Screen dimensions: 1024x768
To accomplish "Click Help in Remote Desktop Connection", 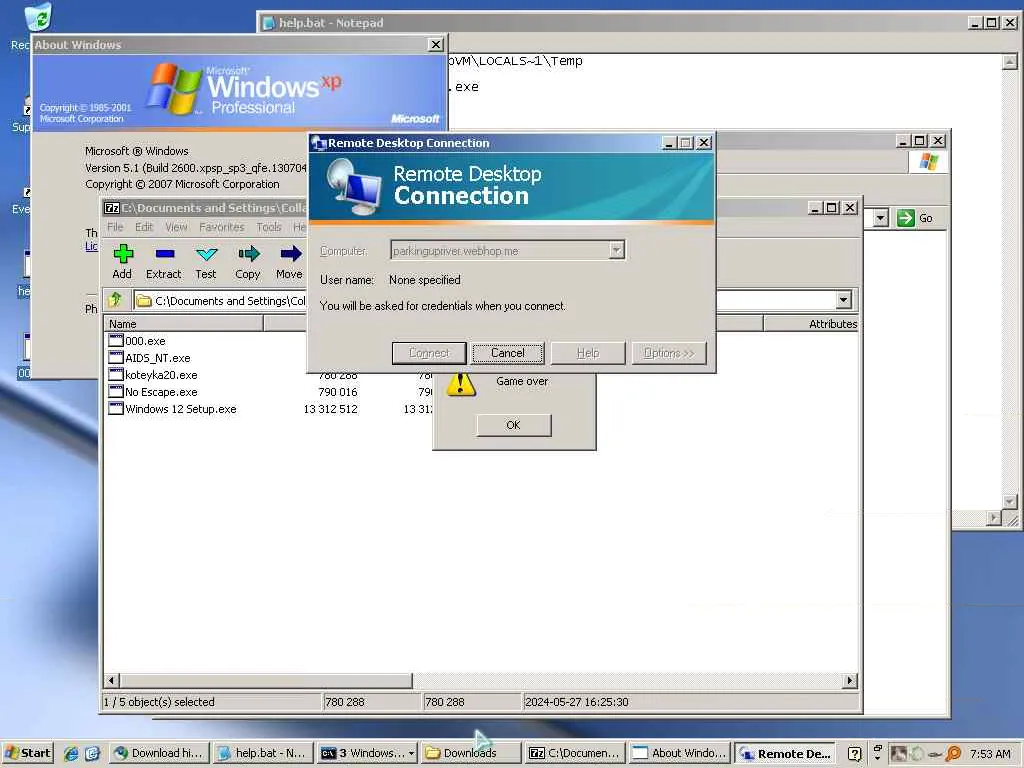I will (x=588, y=353).
